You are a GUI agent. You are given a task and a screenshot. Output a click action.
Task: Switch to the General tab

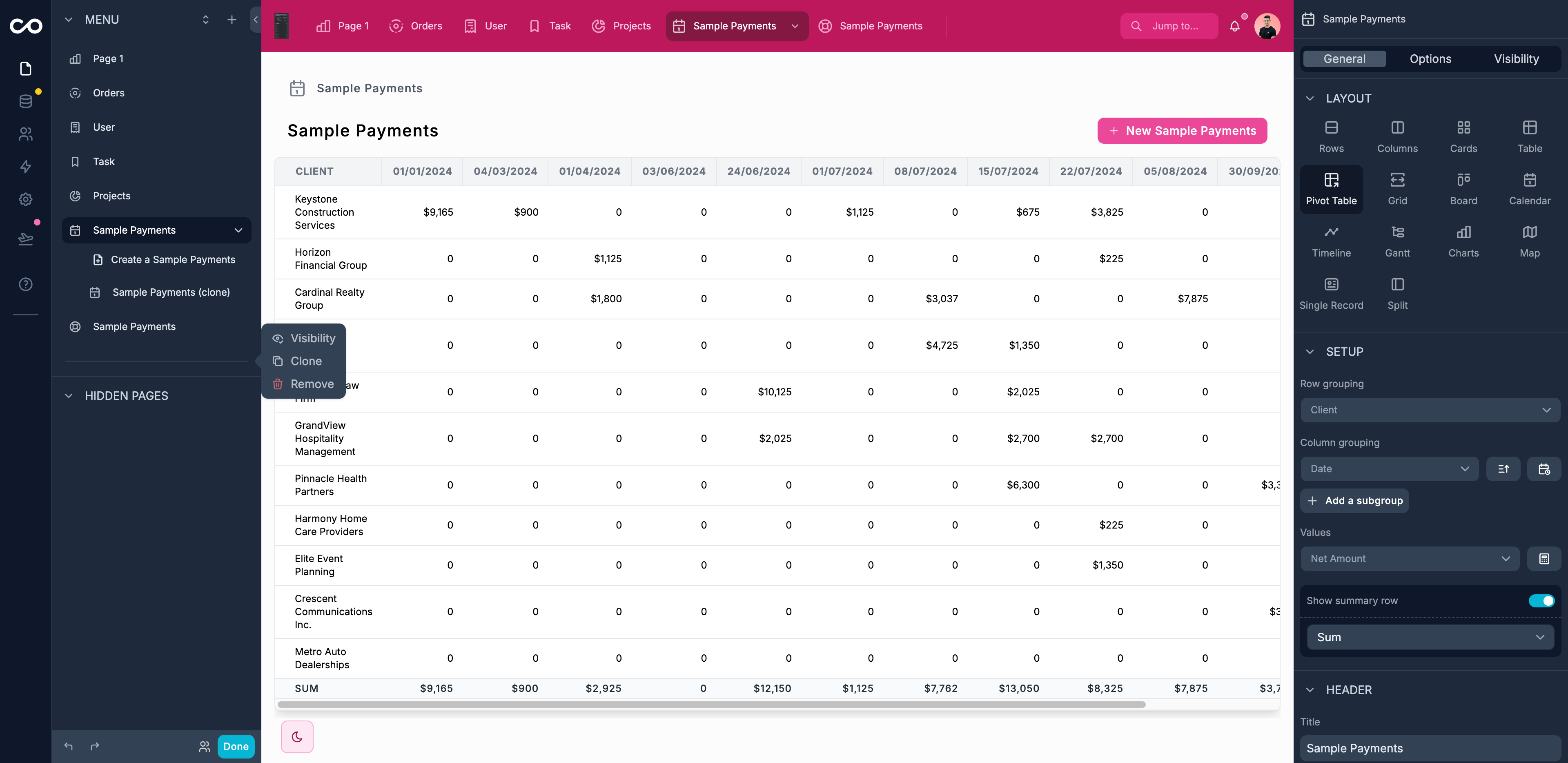(1344, 58)
